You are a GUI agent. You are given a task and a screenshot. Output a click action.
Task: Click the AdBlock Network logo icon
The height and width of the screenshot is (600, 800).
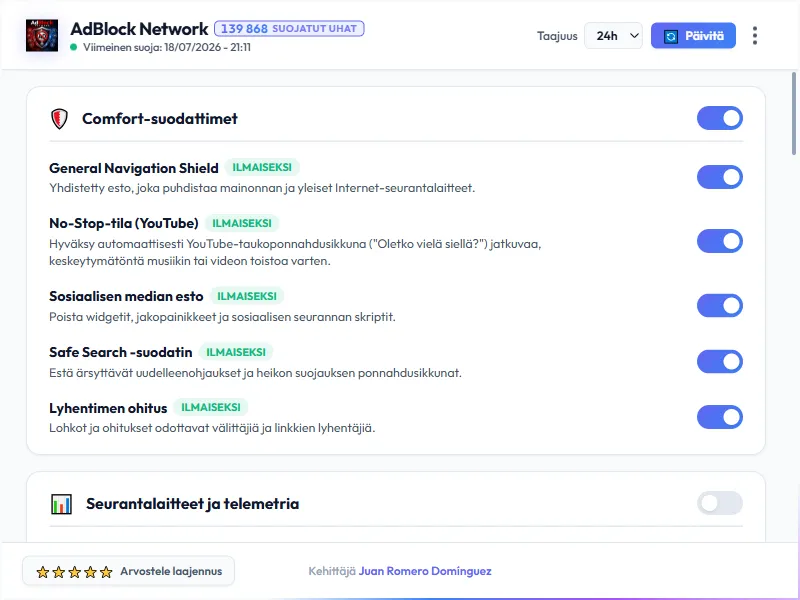(42, 36)
